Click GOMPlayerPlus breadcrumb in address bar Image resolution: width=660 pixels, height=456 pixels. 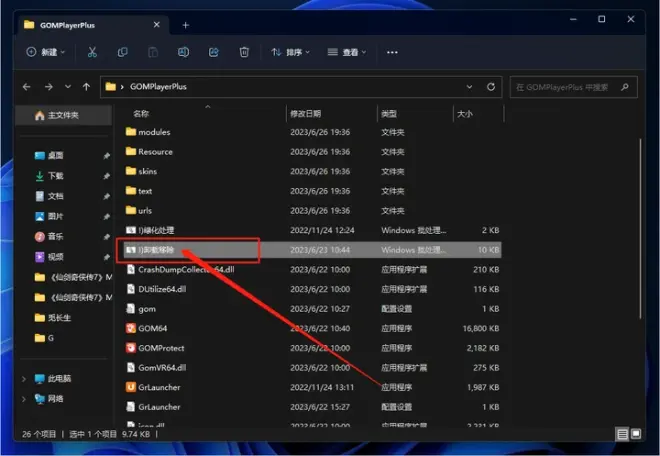coord(158,87)
